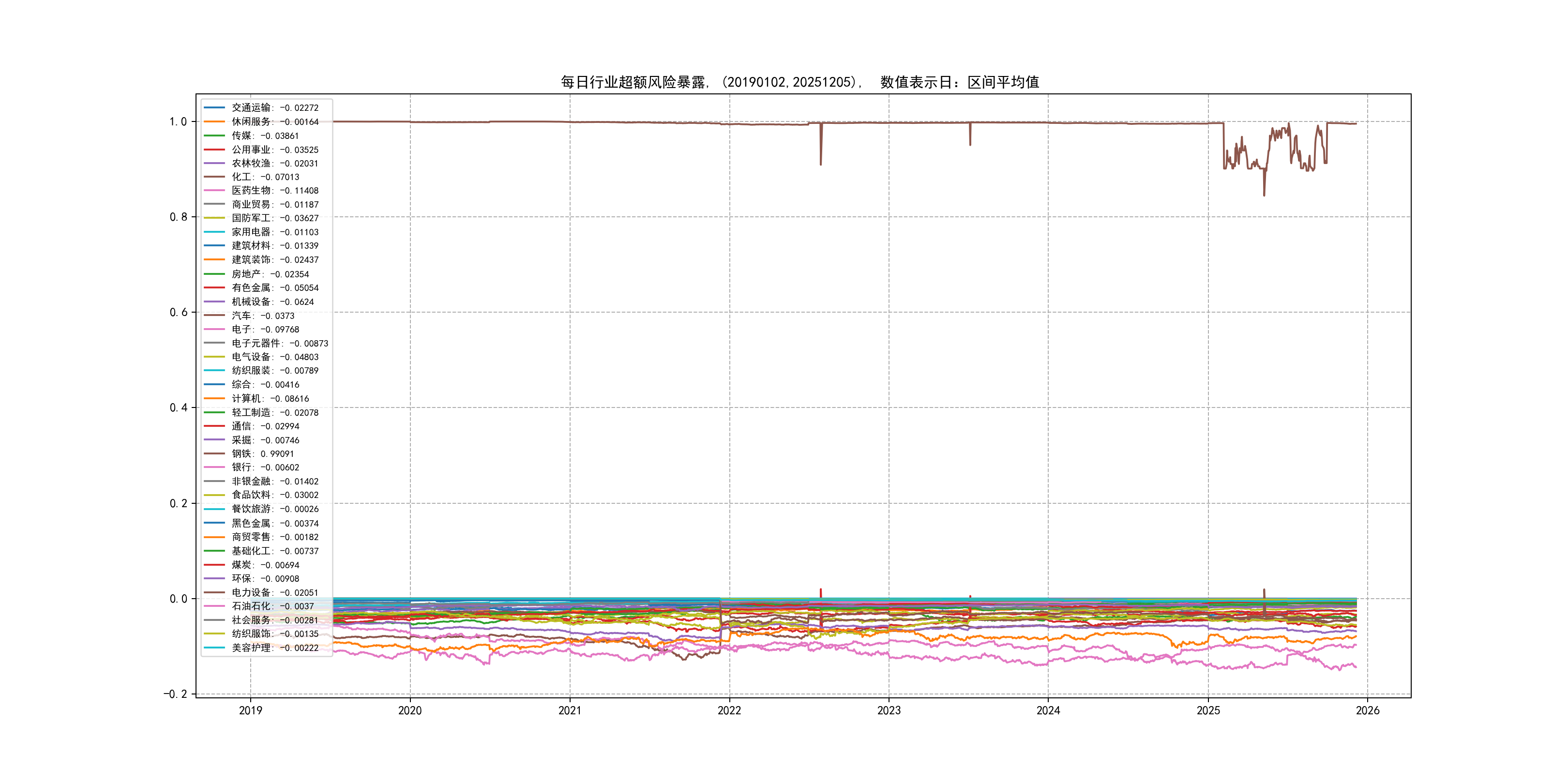Click the 机械设备 legend line swatch

(x=214, y=302)
